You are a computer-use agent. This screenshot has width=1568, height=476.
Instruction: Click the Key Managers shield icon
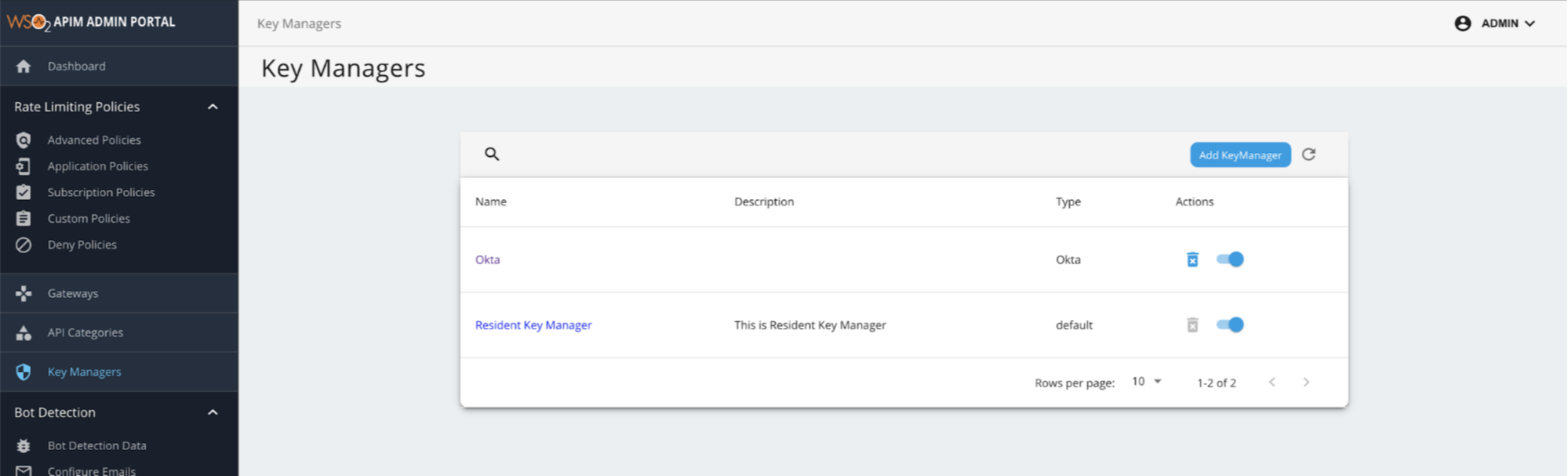coord(24,372)
